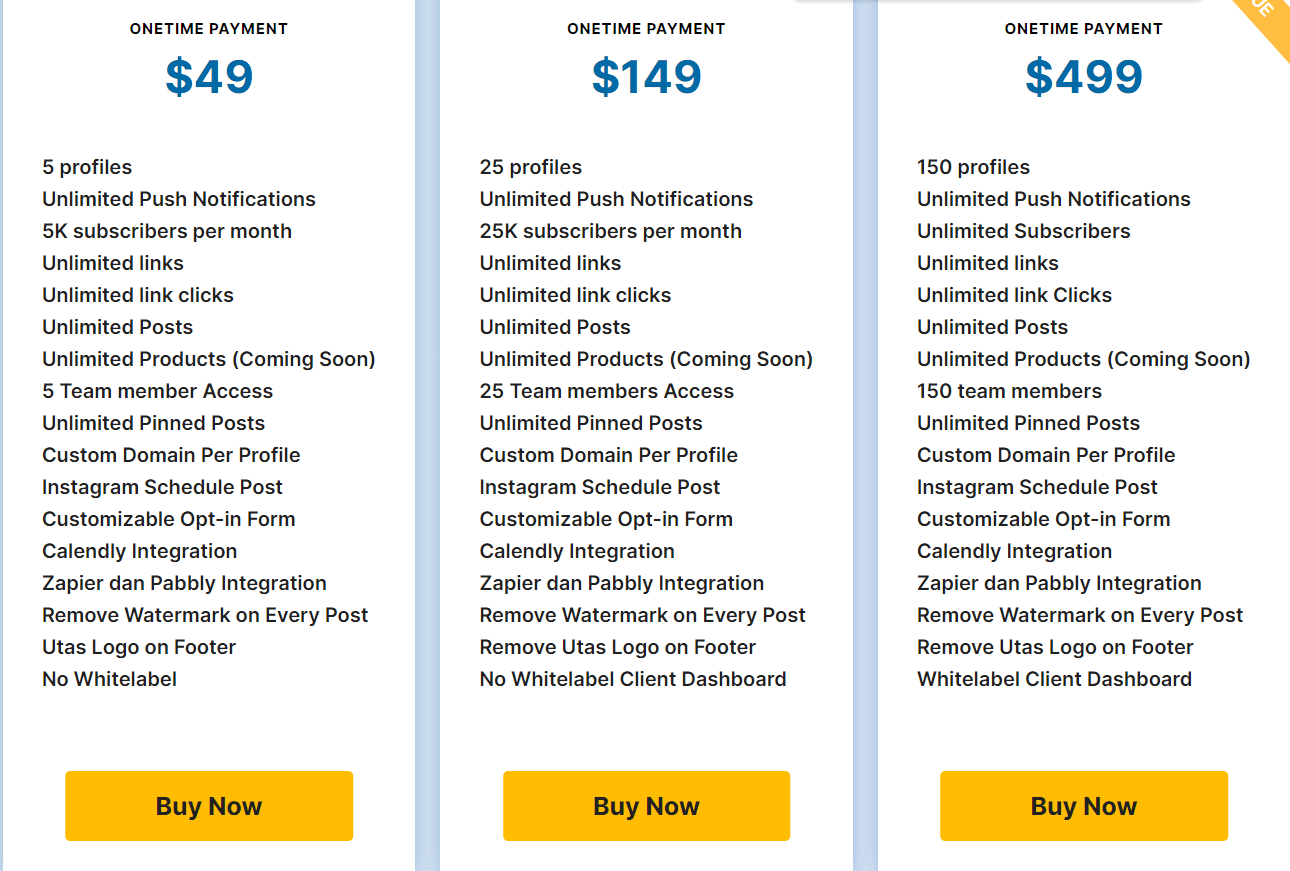Click Calendly Integration in the $49 column

coord(139,550)
